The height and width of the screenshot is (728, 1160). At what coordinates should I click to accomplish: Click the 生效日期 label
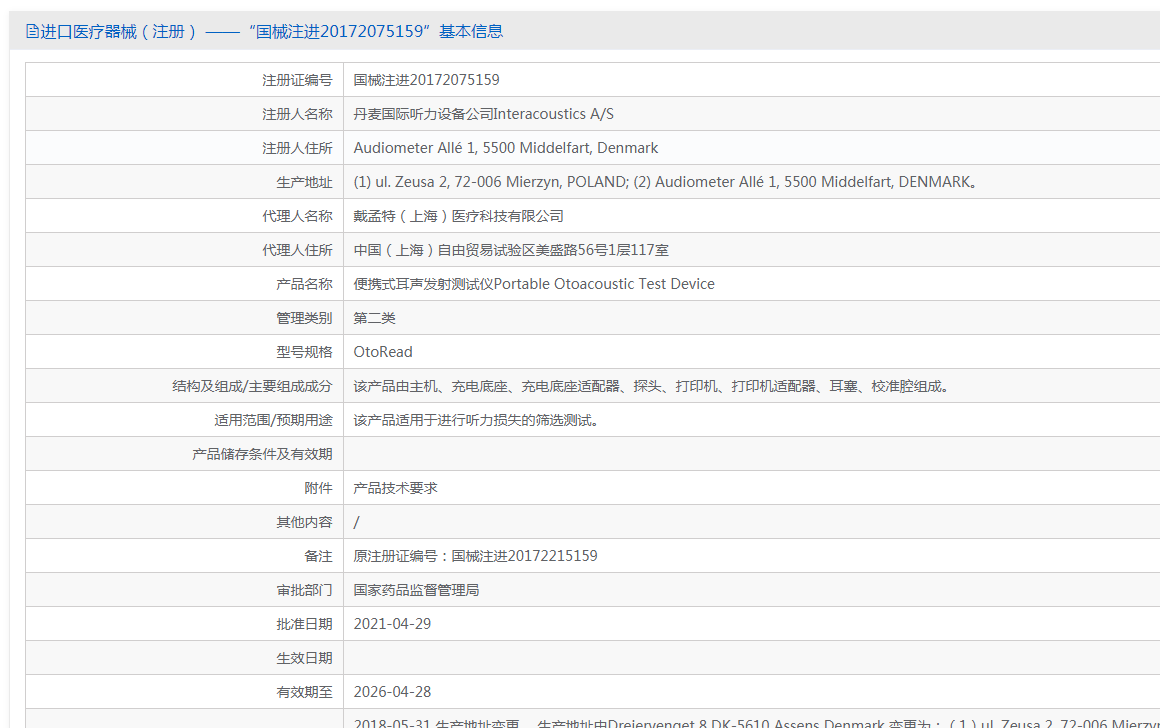tap(304, 658)
